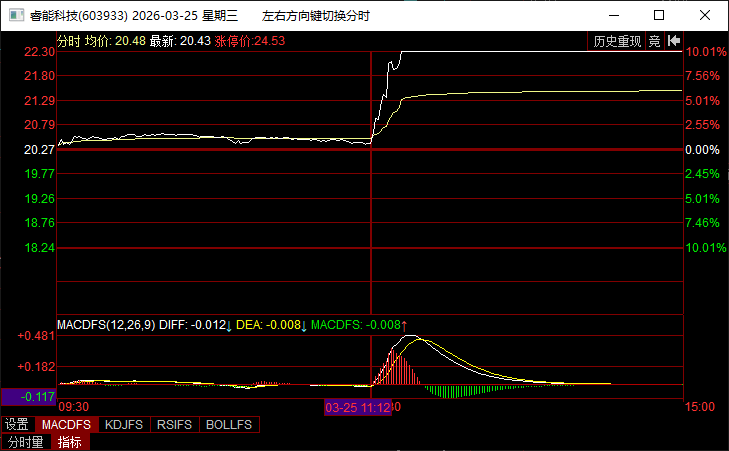This screenshot has height=451, width=729.
Task: Select the BOLLFS indicator tab
Action: coord(229,425)
